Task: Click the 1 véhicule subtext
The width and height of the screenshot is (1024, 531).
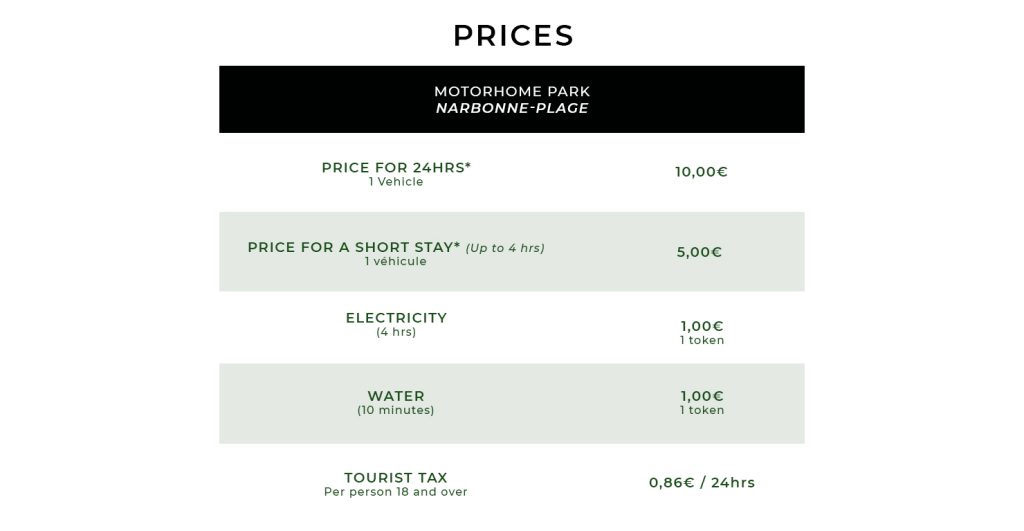Action: (x=396, y=262)
